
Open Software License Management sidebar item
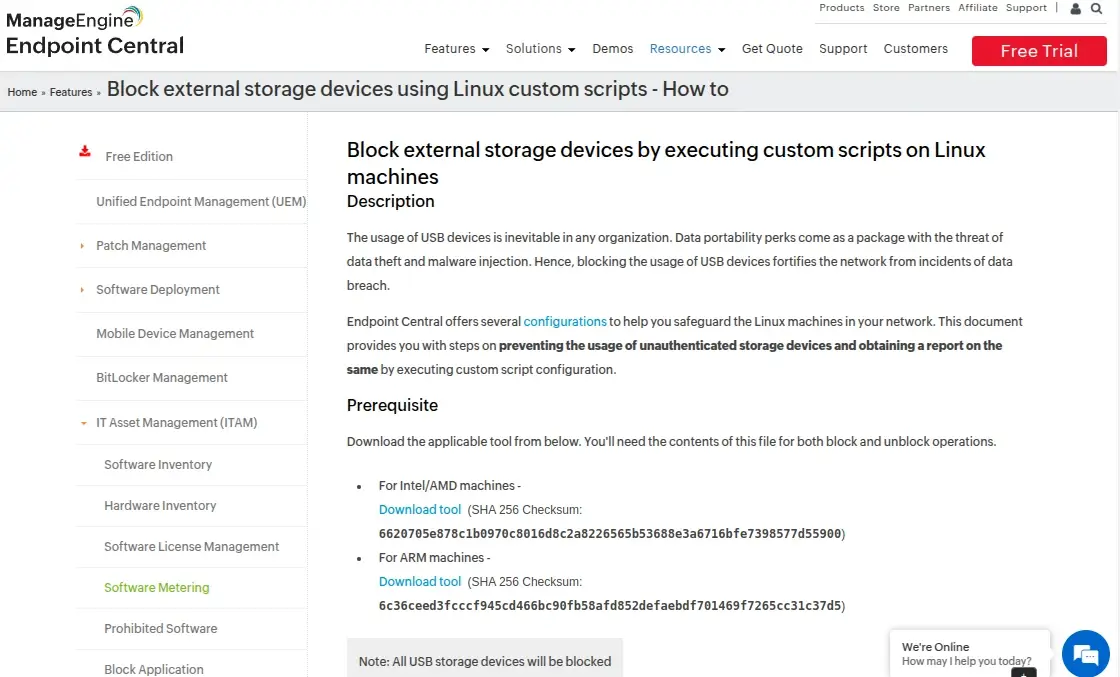pos(191,547)
